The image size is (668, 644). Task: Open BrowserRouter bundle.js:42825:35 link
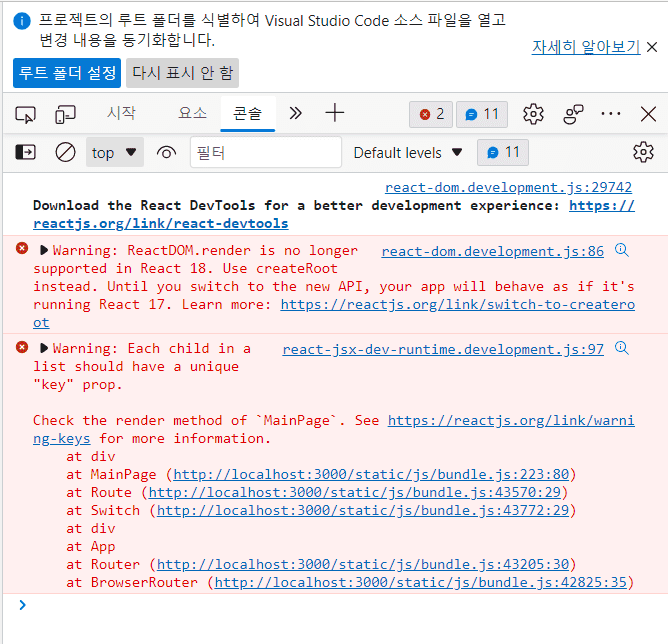click(420, 582)
